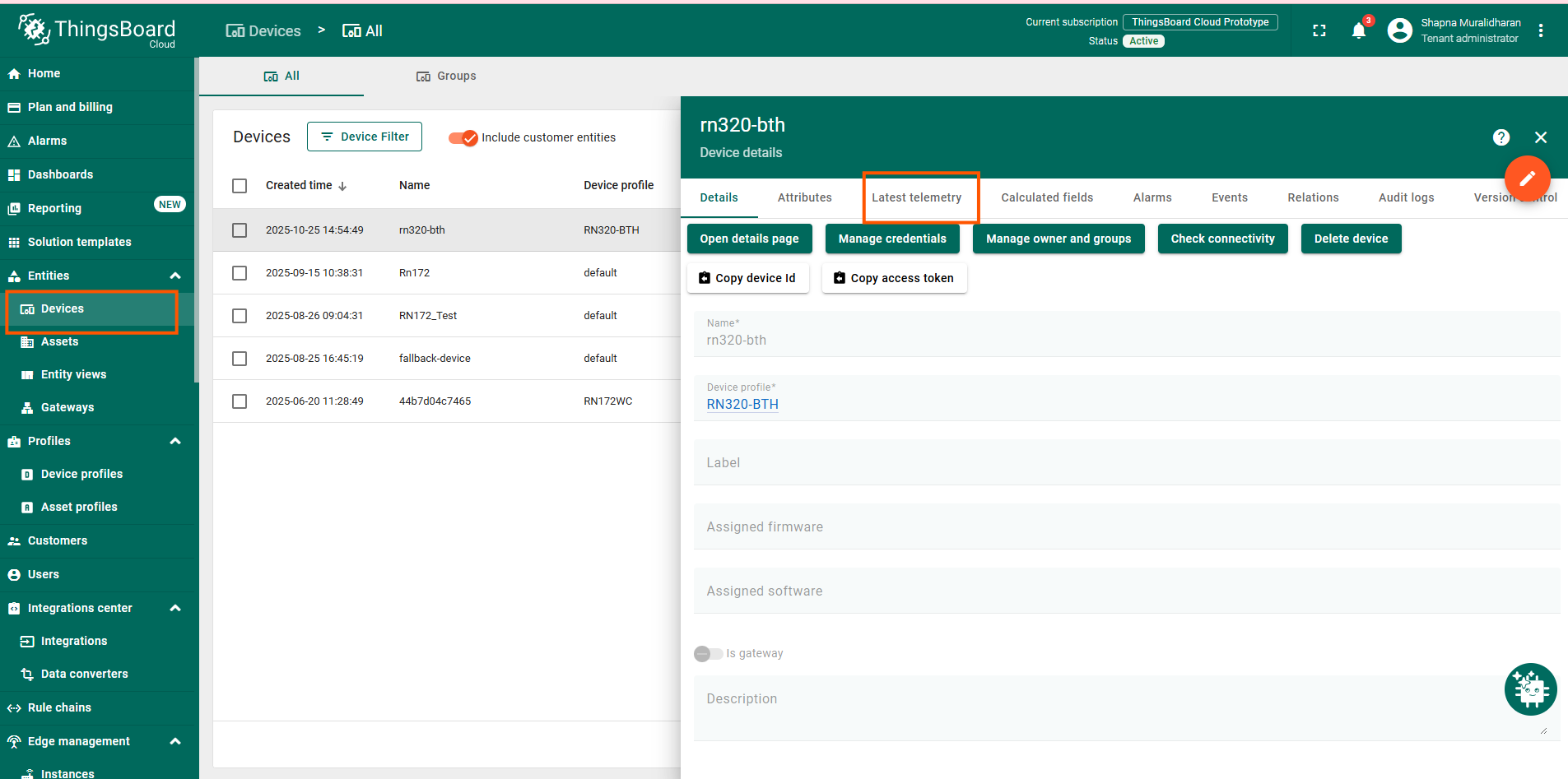The height and width of the screenshot is (779, 1568).
Task: Click the Description text field
Action: (1119, 707)
